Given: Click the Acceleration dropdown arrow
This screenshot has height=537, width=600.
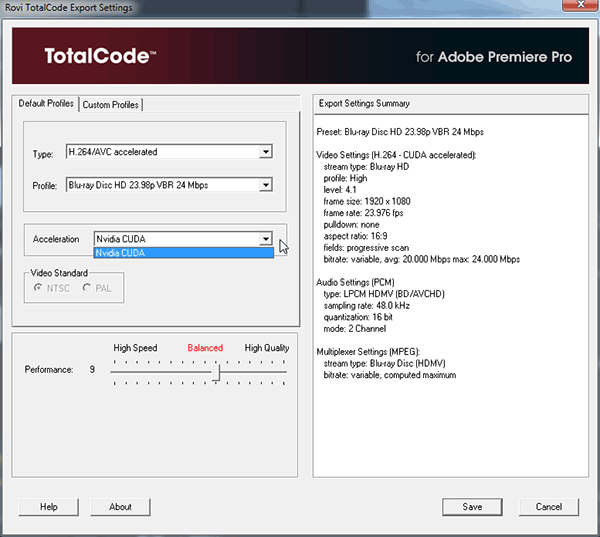Looking at the screenshot, I should point(266,239).
